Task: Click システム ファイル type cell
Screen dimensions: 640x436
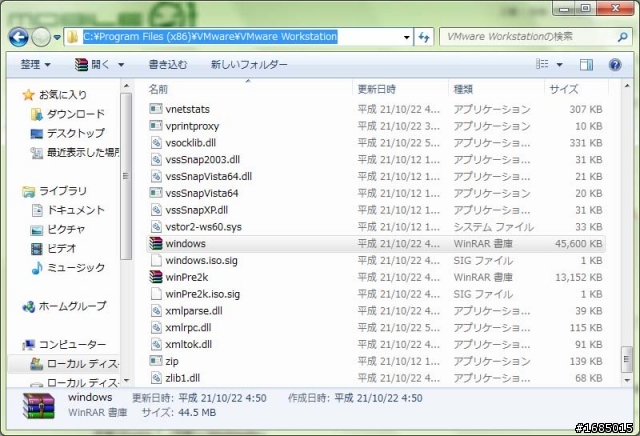Action: click(x=493, y=227)
